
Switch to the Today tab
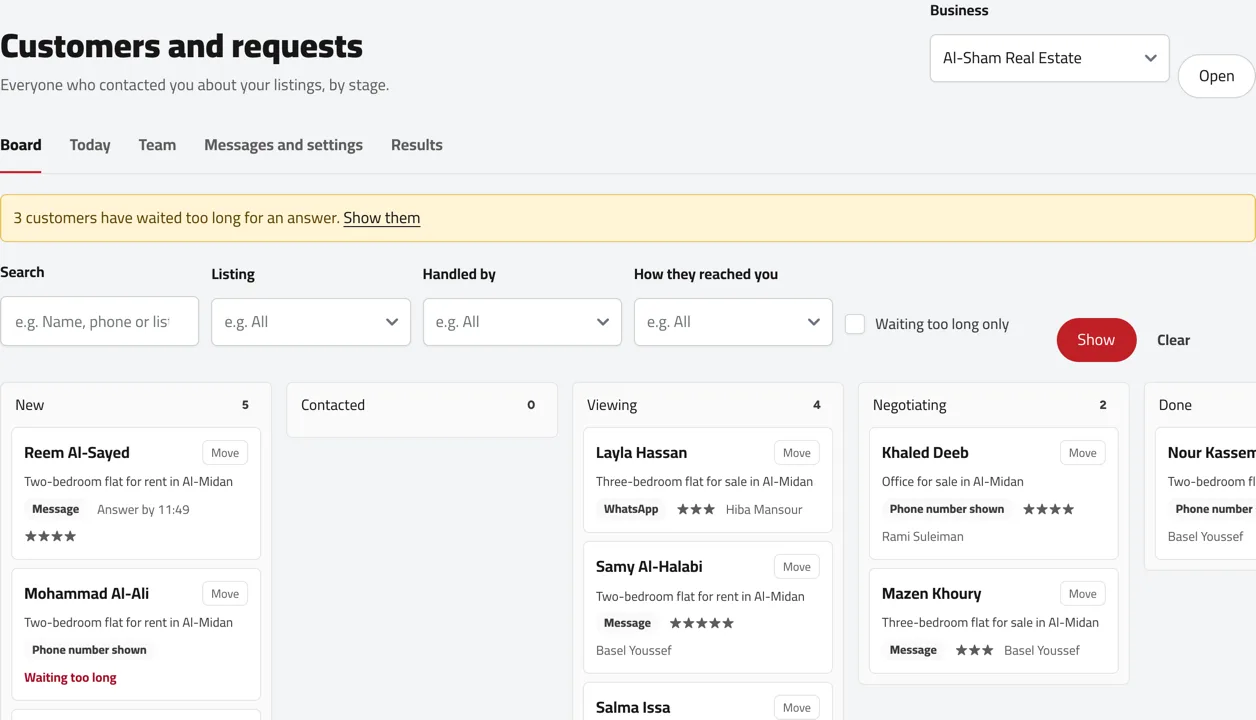(90, 145)
